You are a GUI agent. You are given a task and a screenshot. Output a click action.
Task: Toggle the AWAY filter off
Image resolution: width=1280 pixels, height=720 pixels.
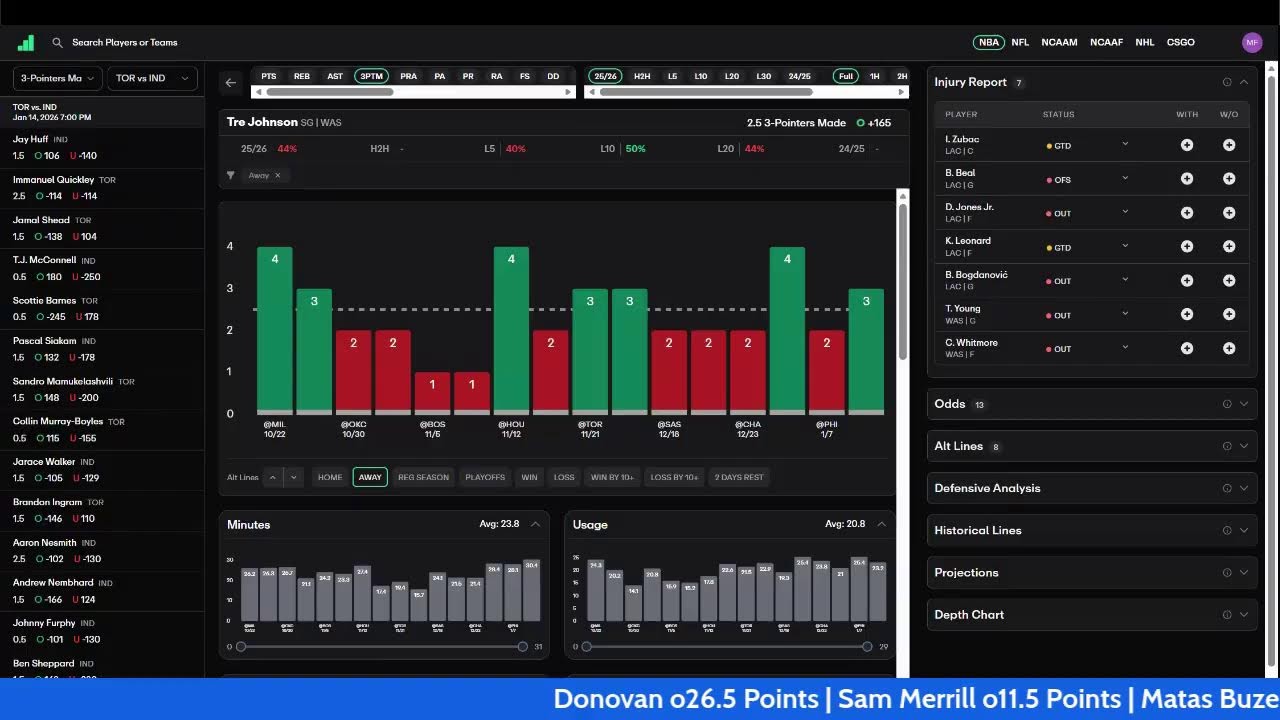370,477
